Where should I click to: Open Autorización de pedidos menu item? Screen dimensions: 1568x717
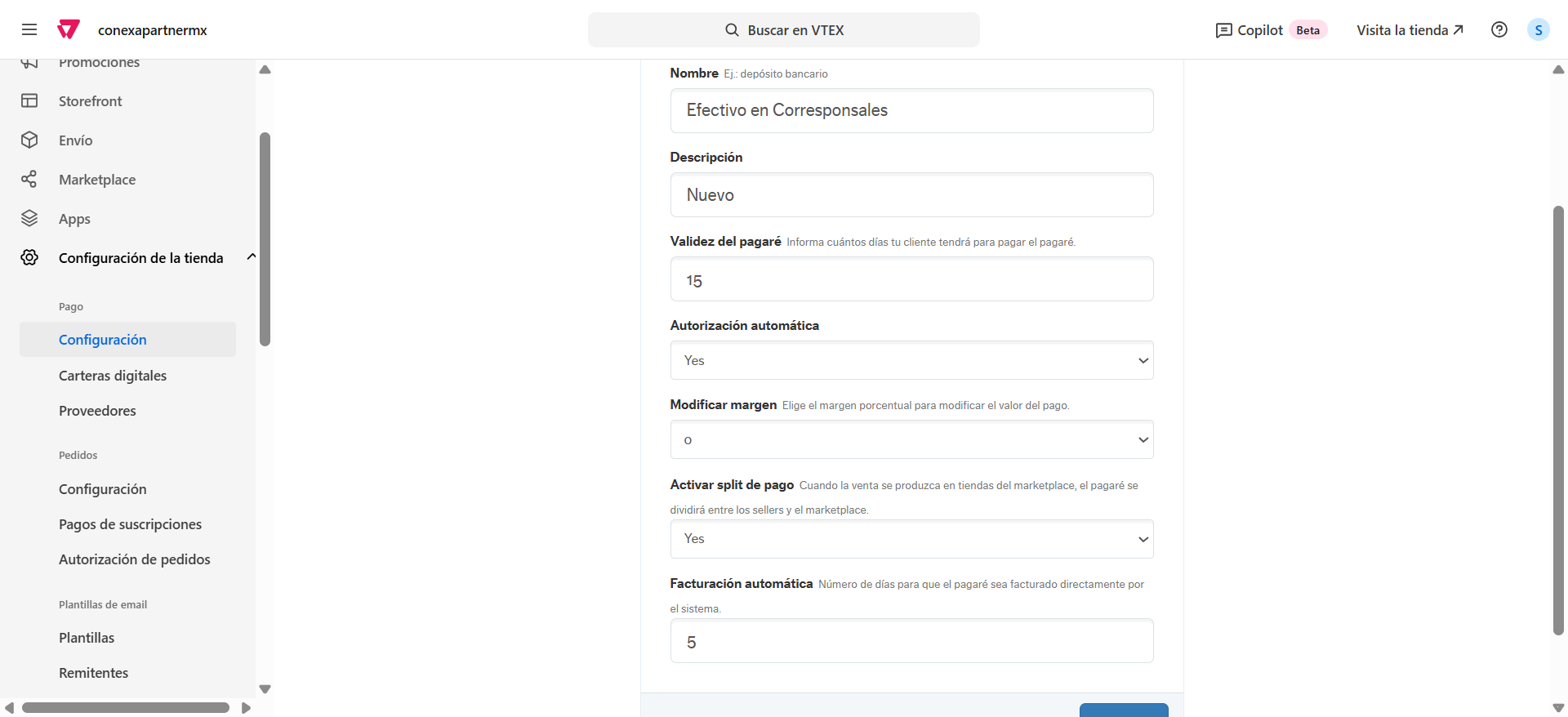[135, 559]
